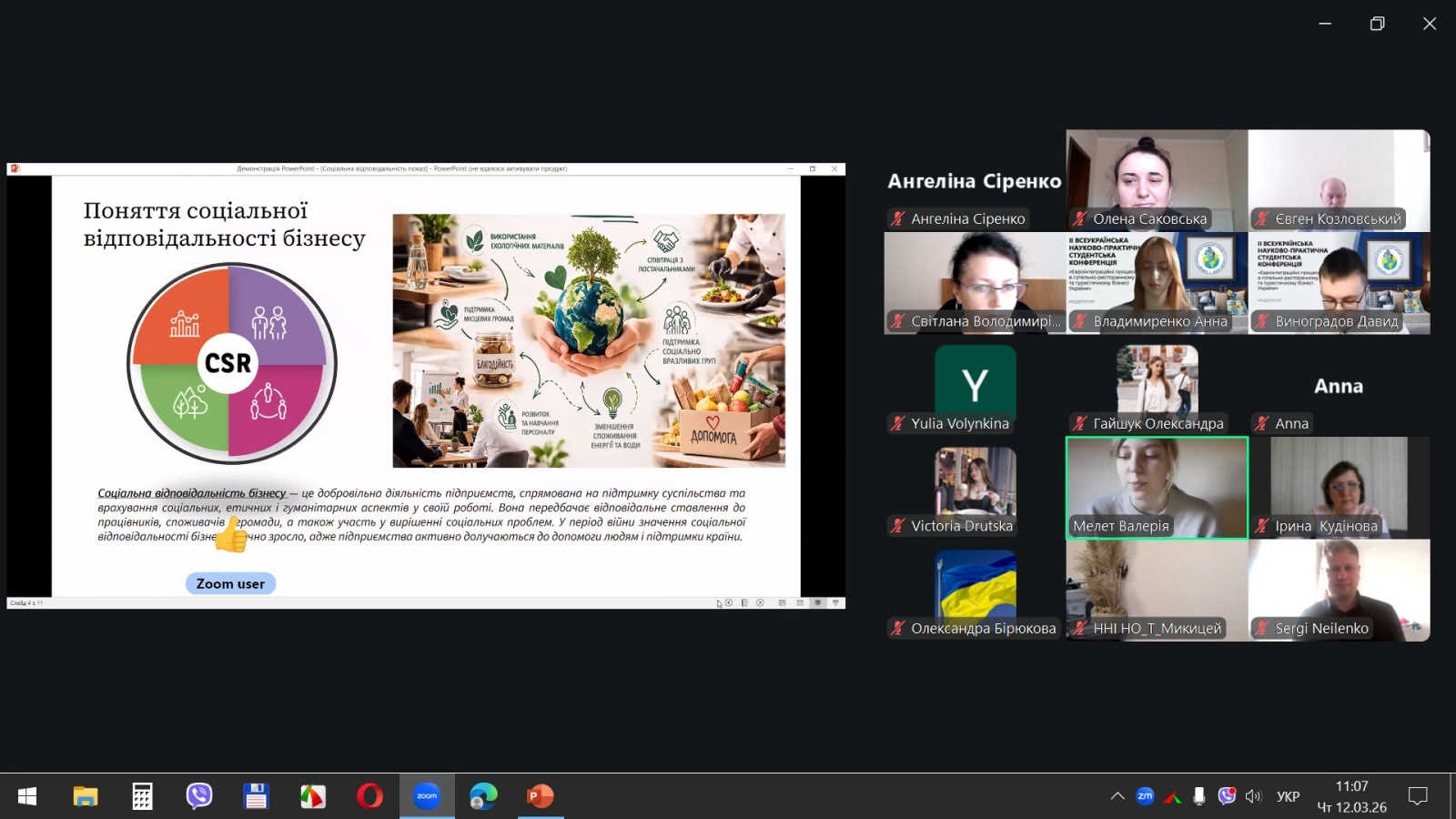Open PowerPoint from the taskbar

[541, 796]
